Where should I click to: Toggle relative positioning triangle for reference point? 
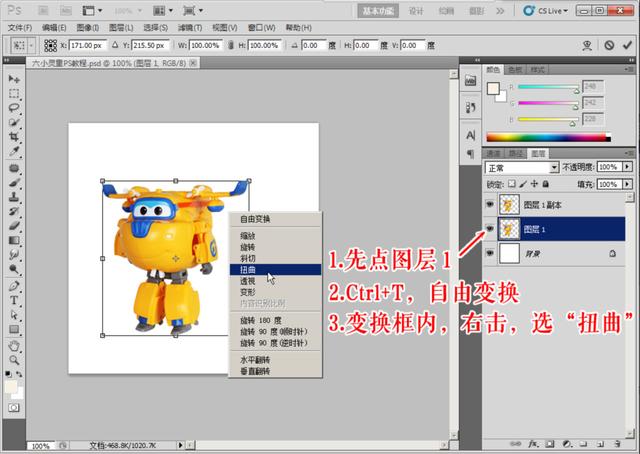(x=115, y=45)
